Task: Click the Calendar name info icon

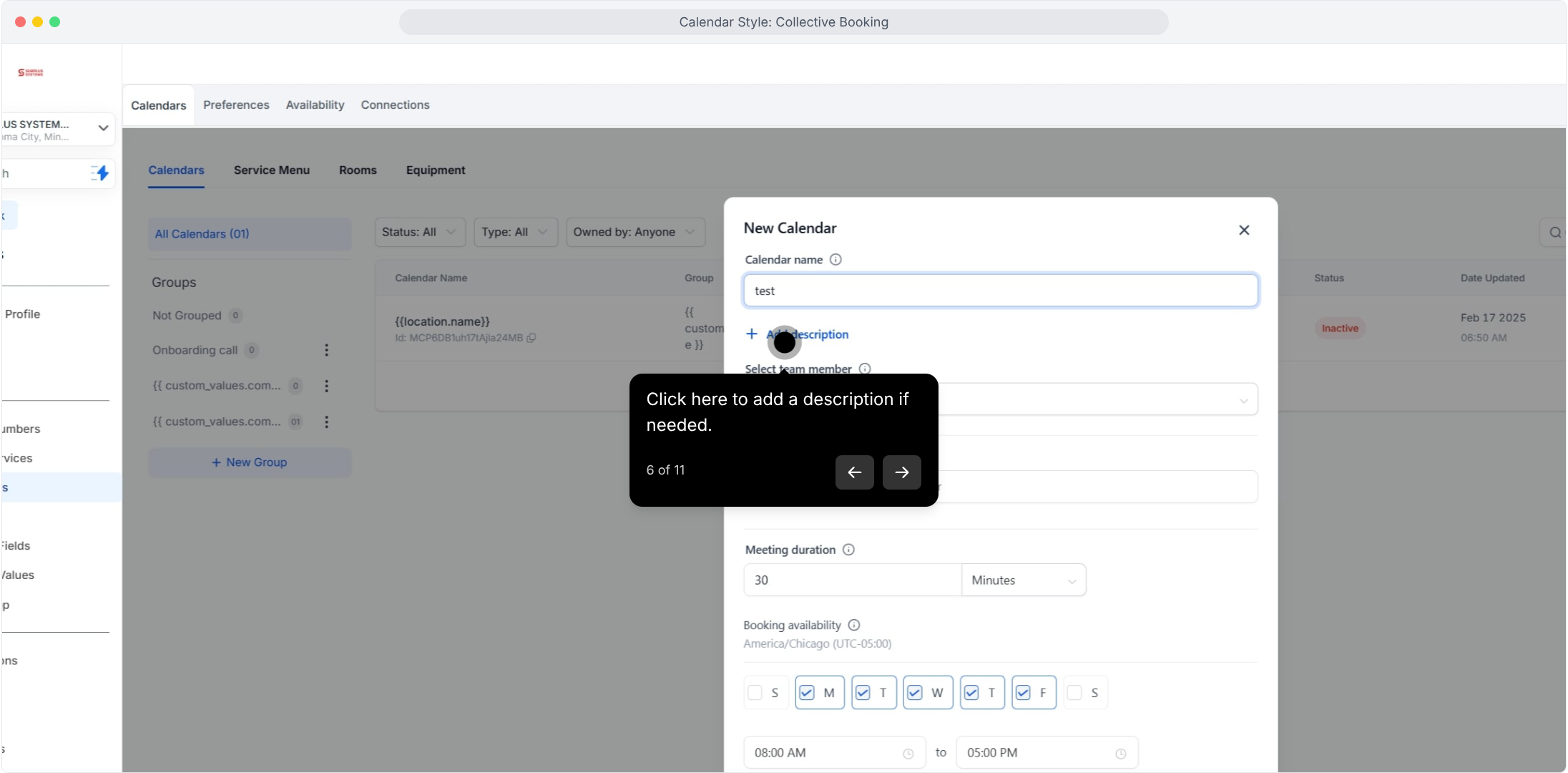Action: pyautogui.click(x=836, y=260)
